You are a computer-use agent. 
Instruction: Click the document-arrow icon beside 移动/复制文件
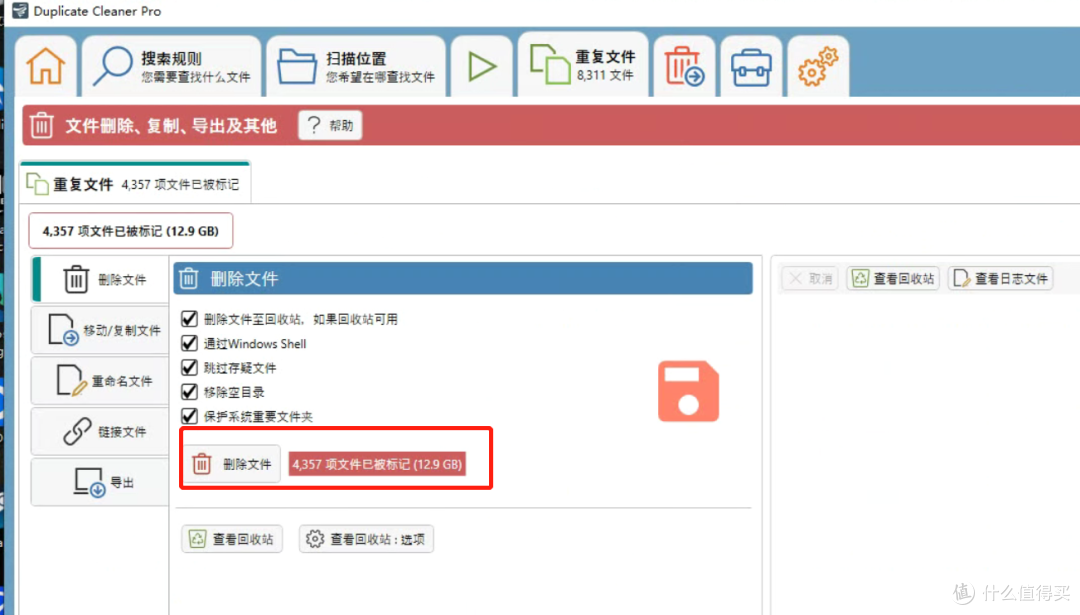(63, 329)
